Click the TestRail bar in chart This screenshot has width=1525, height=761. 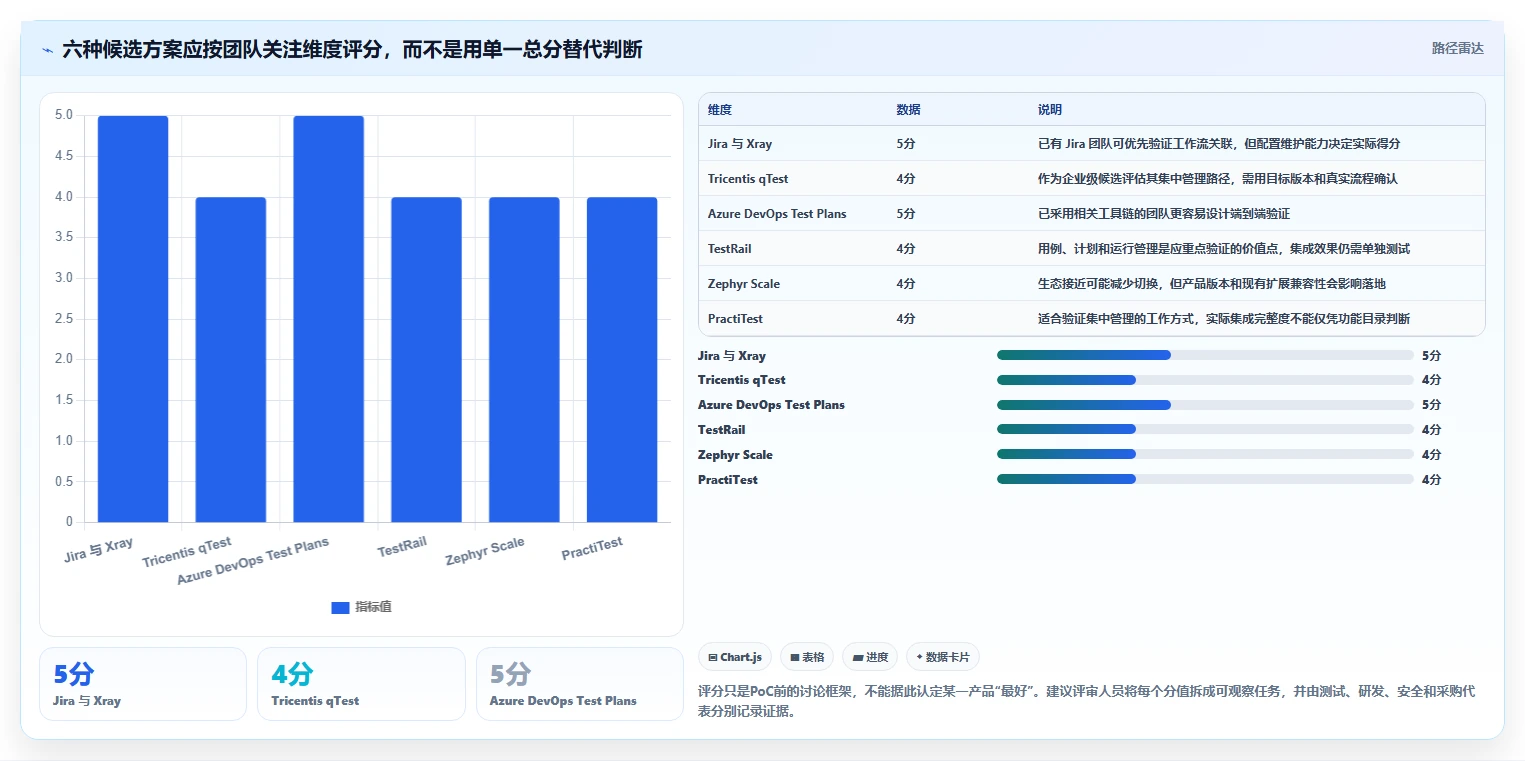426,360
